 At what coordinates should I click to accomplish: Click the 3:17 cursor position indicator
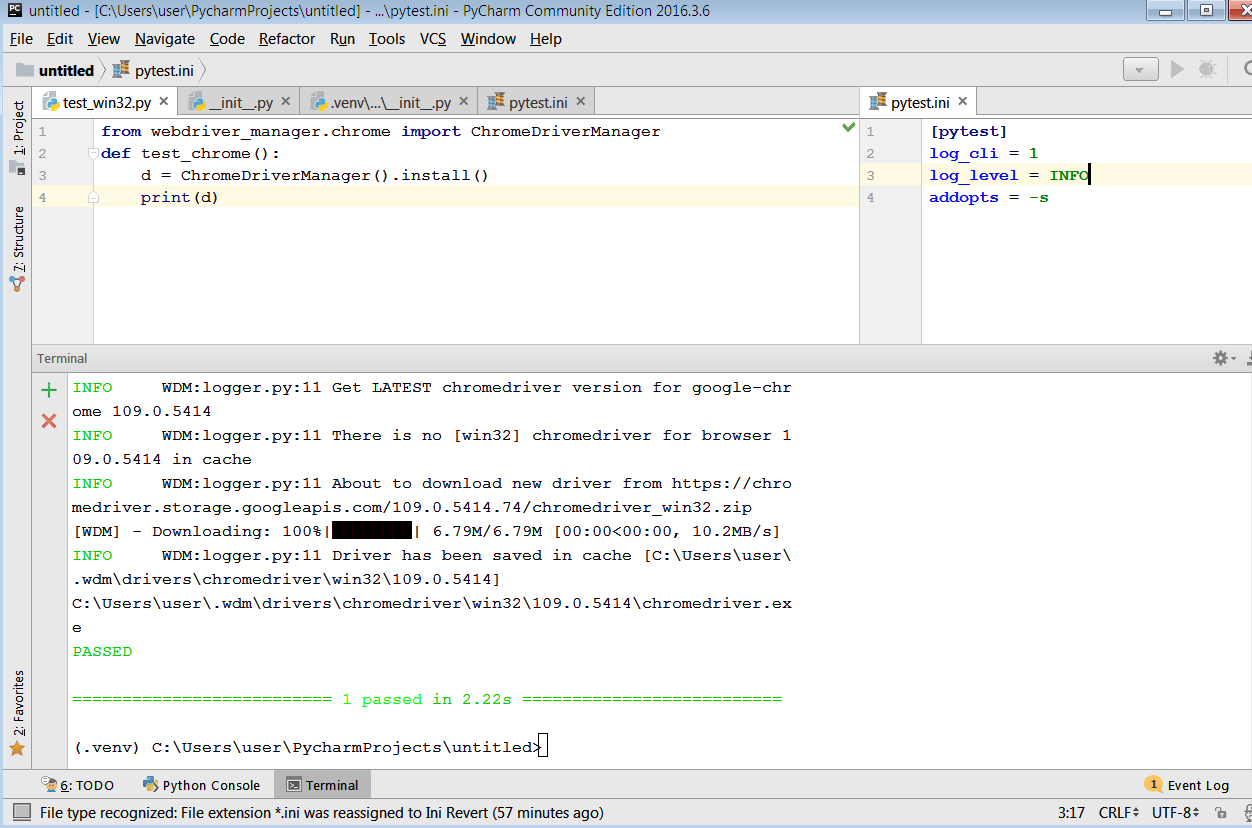click(x=1071, y=813)
